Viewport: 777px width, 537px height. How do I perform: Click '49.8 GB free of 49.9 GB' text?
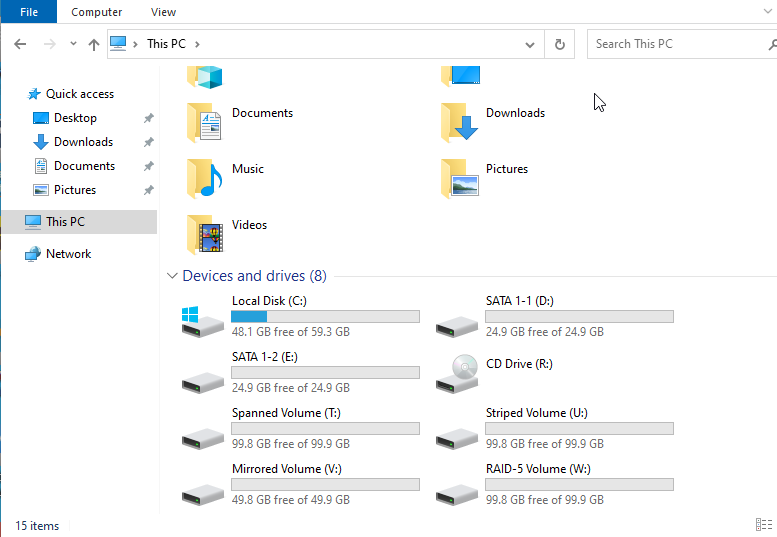pos(290,500)
